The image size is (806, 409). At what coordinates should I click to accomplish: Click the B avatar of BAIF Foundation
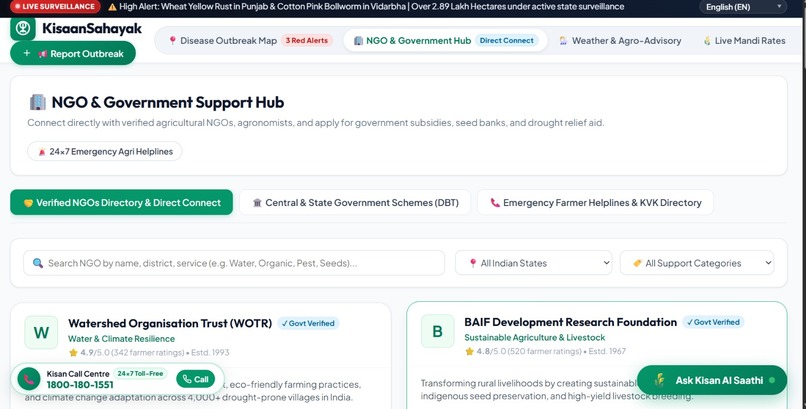pos(437,331)
